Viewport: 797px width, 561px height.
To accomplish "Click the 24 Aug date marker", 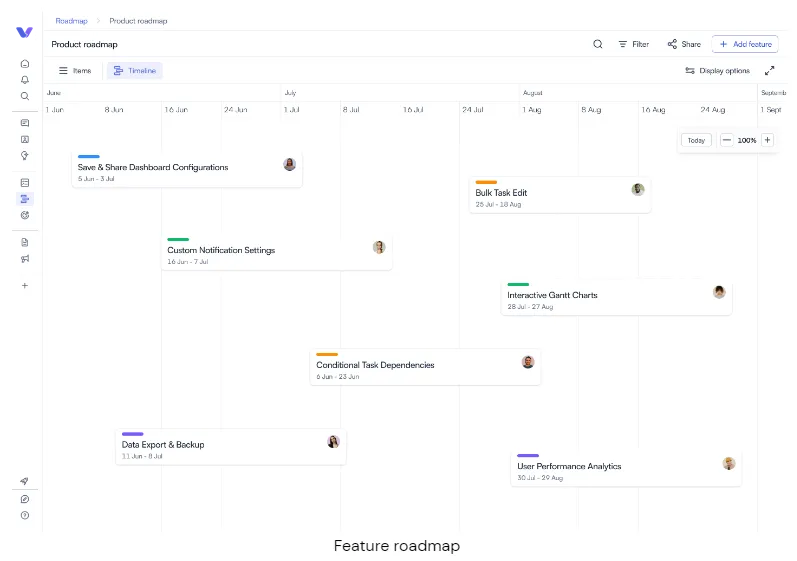I will (x=713, y=110).
